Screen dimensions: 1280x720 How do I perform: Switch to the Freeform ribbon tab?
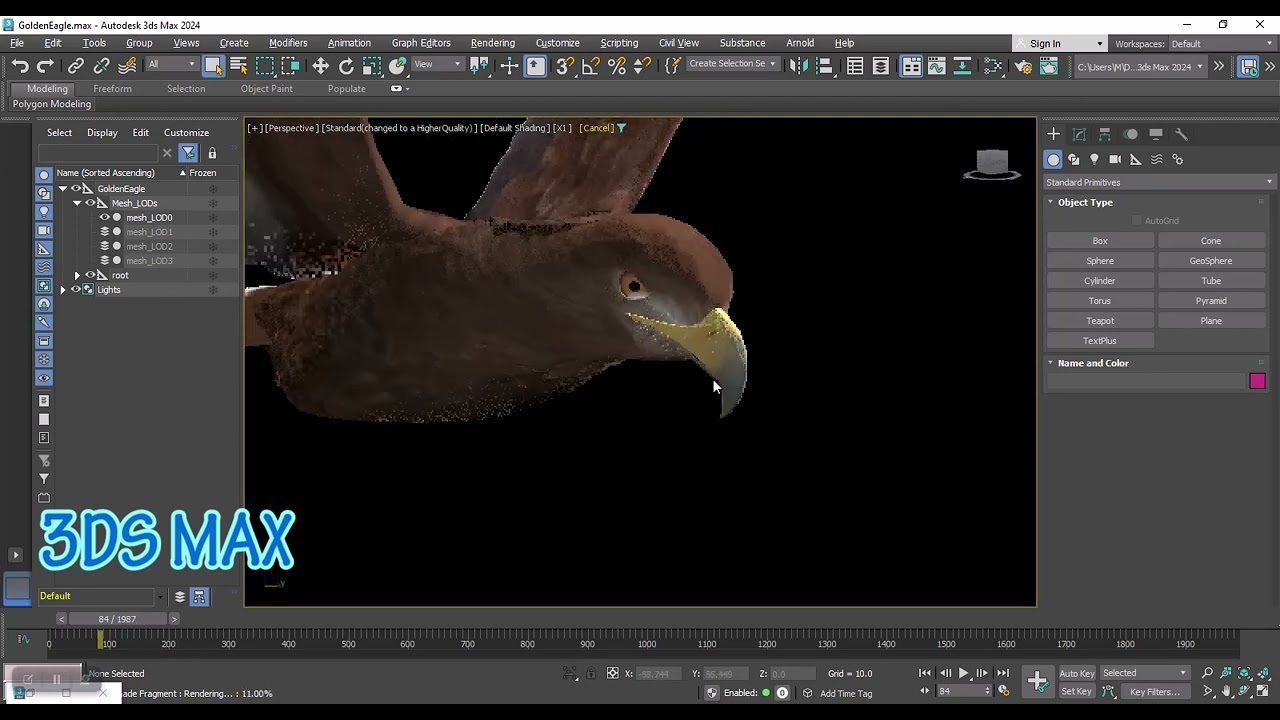pos(112,89)
